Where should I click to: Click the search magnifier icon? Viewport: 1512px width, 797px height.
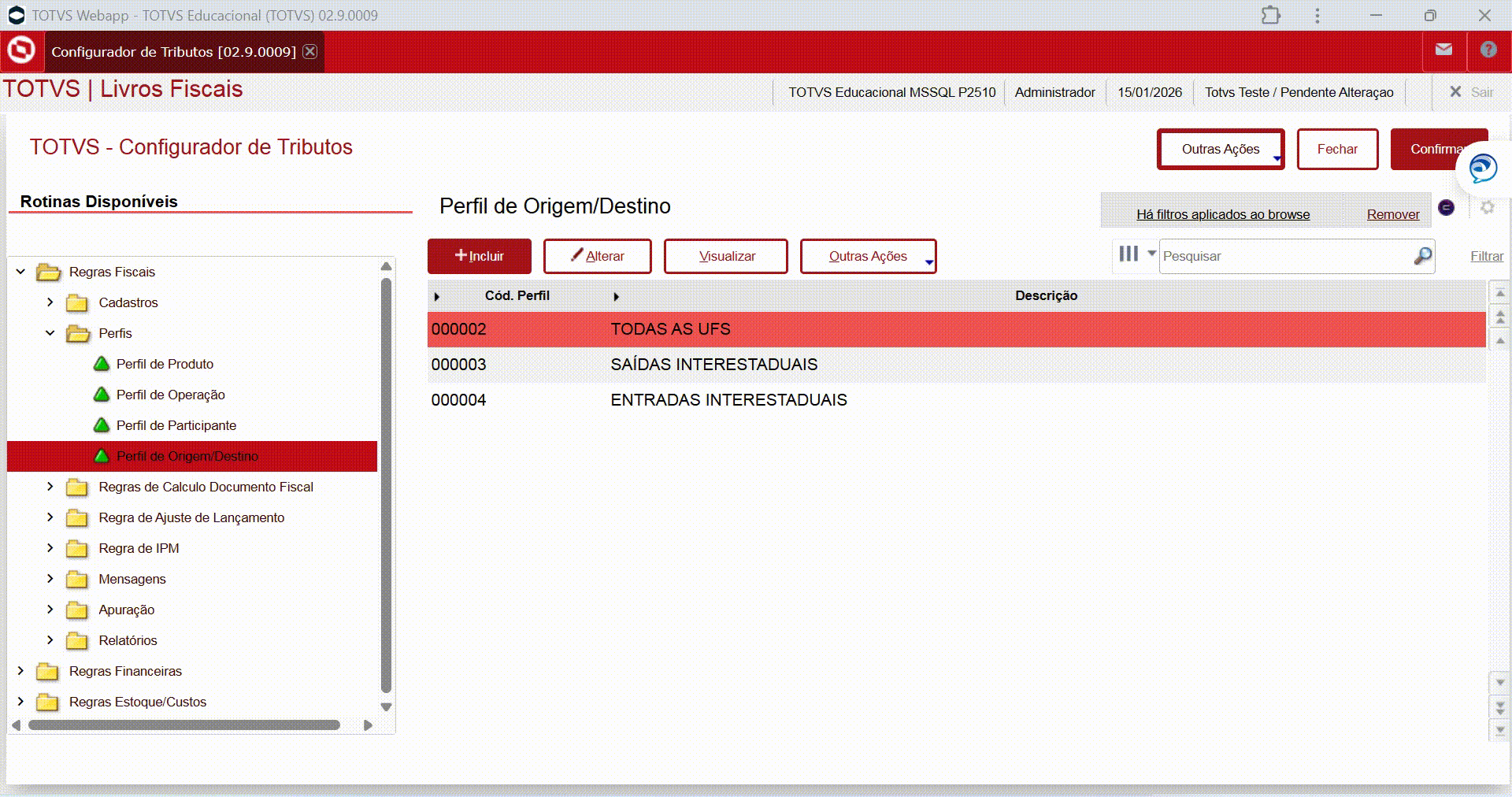click(1422, 256)
